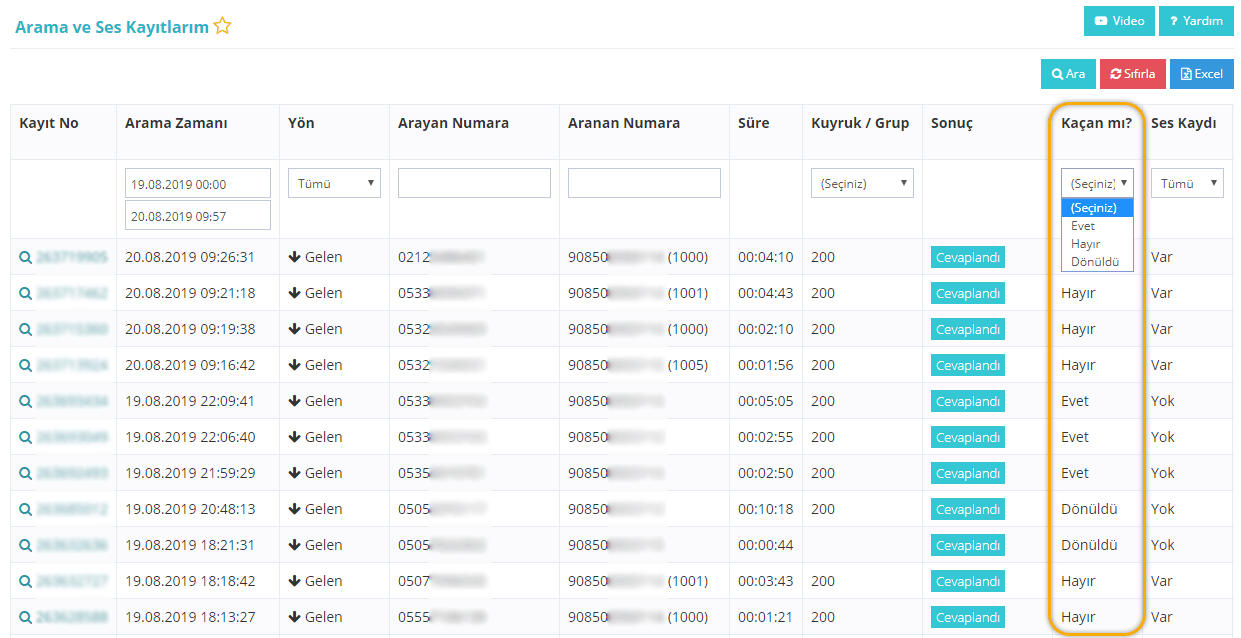Export the records using Excel button
The height and width of the screenshot is (638, 1241).
click(1201, 74)
